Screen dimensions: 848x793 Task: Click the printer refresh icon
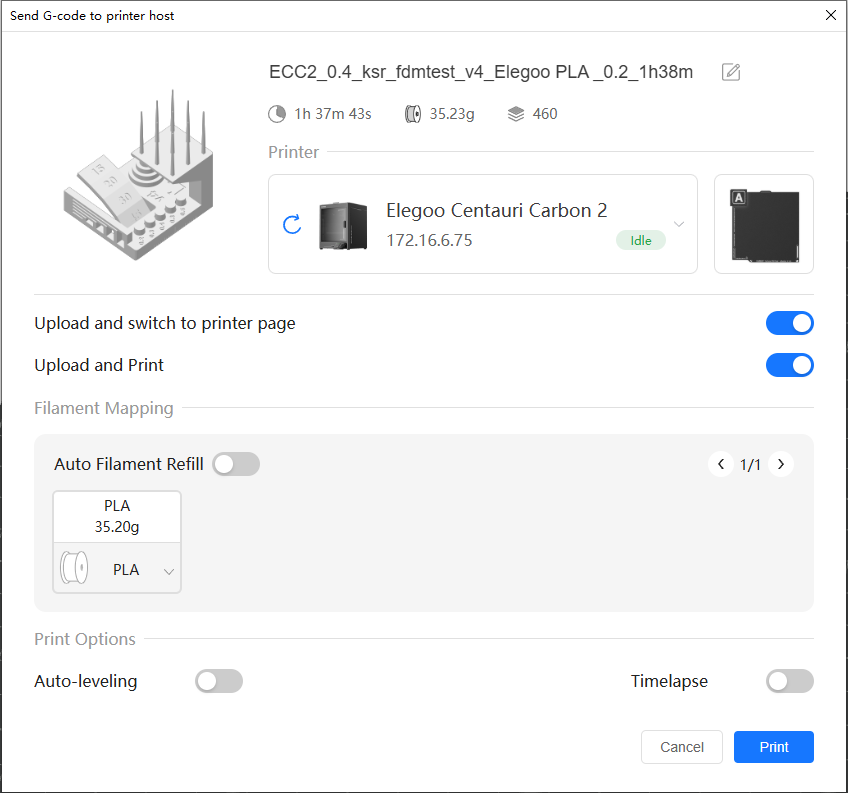(292, 224)
